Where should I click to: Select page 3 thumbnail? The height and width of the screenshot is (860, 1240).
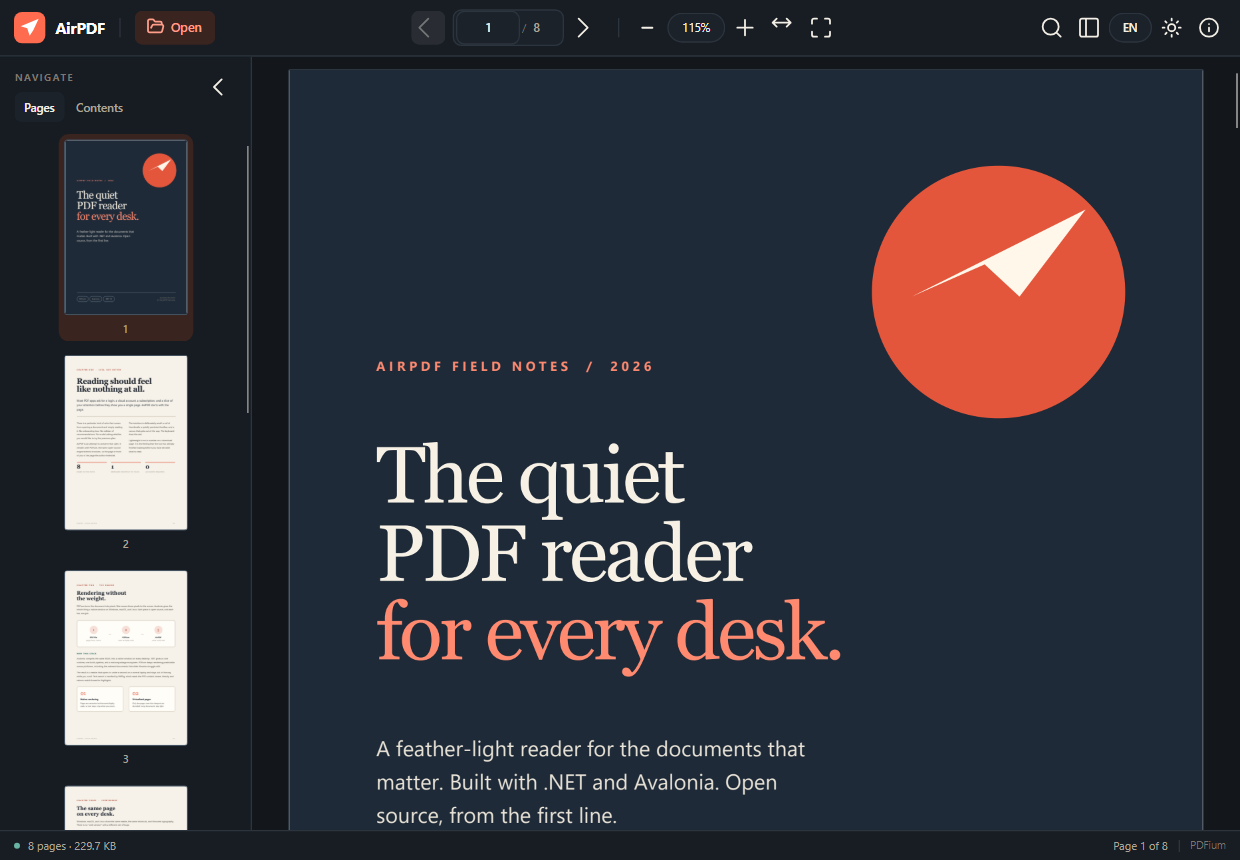click(x=126, y=657)
